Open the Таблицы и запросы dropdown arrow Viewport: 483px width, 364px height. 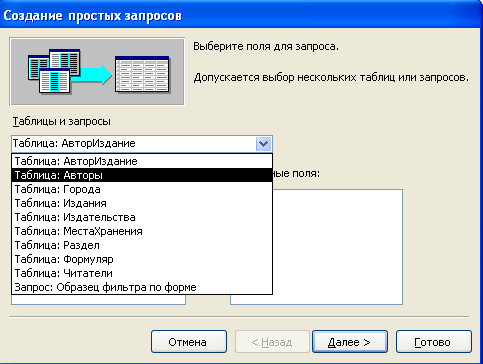tap(263, 144)
